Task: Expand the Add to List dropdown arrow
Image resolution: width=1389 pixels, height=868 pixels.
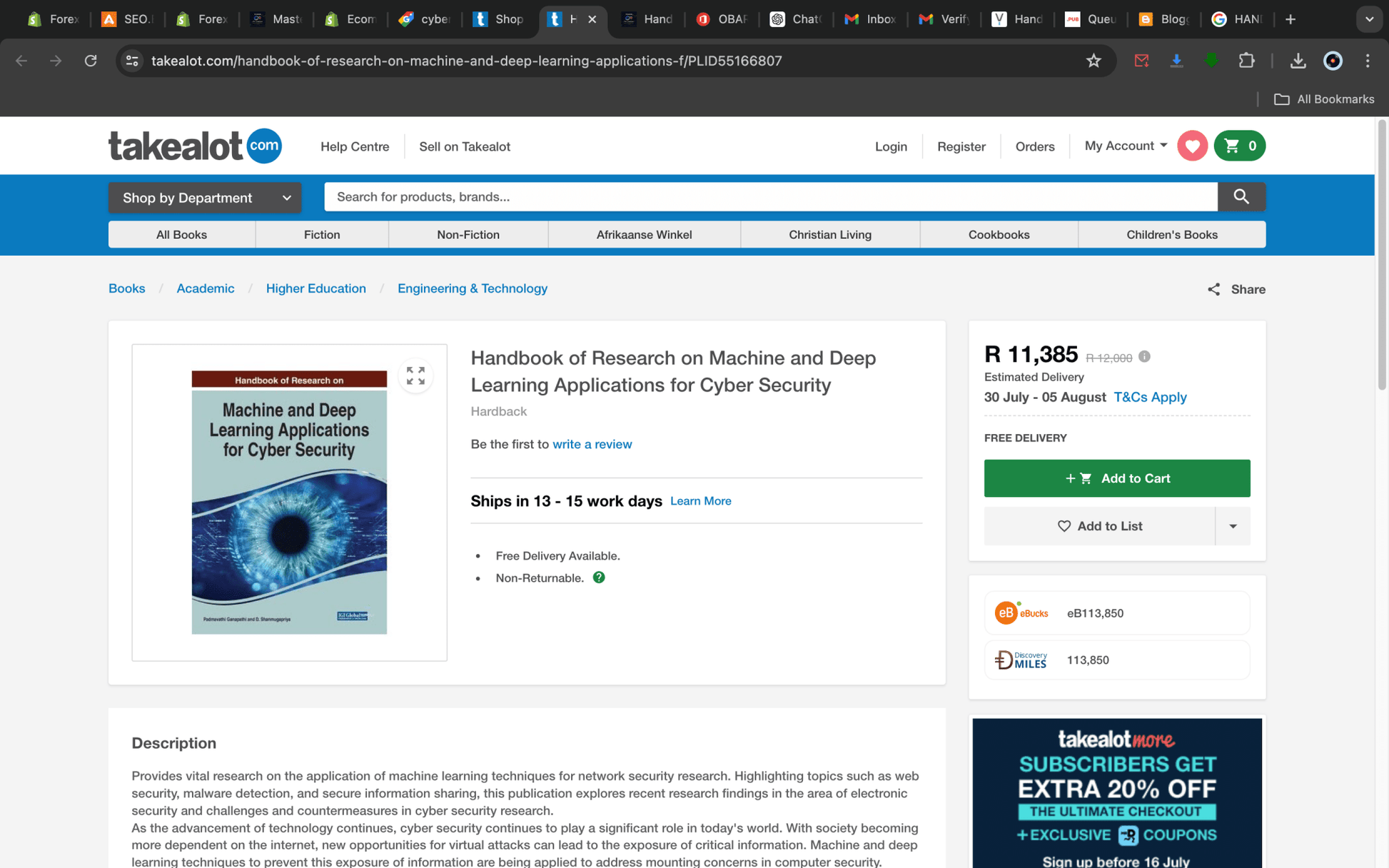Action: coord(1233,526)
